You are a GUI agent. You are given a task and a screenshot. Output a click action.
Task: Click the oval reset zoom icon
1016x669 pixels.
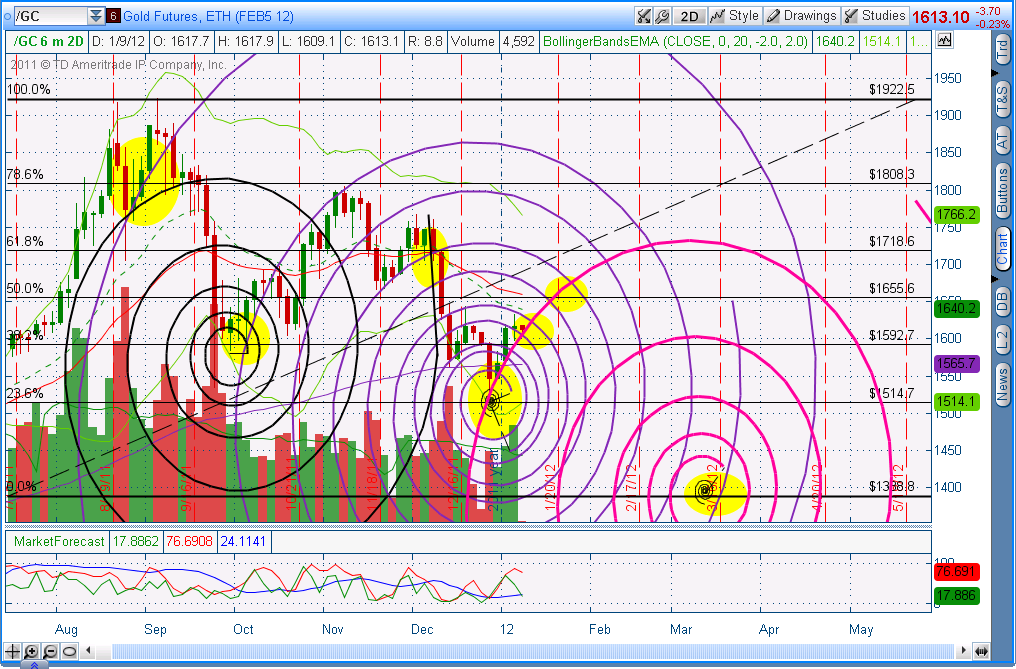pos(69,651)
